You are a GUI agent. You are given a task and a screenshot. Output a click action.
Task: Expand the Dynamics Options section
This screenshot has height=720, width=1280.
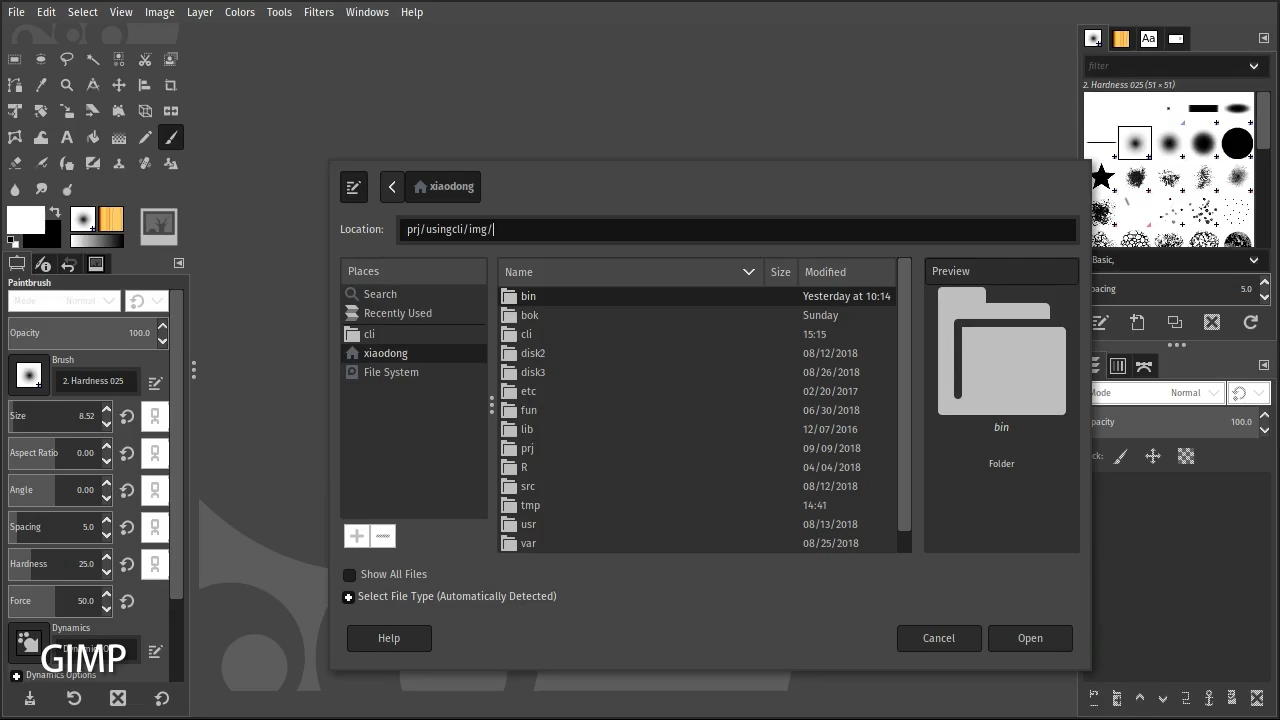16,676
